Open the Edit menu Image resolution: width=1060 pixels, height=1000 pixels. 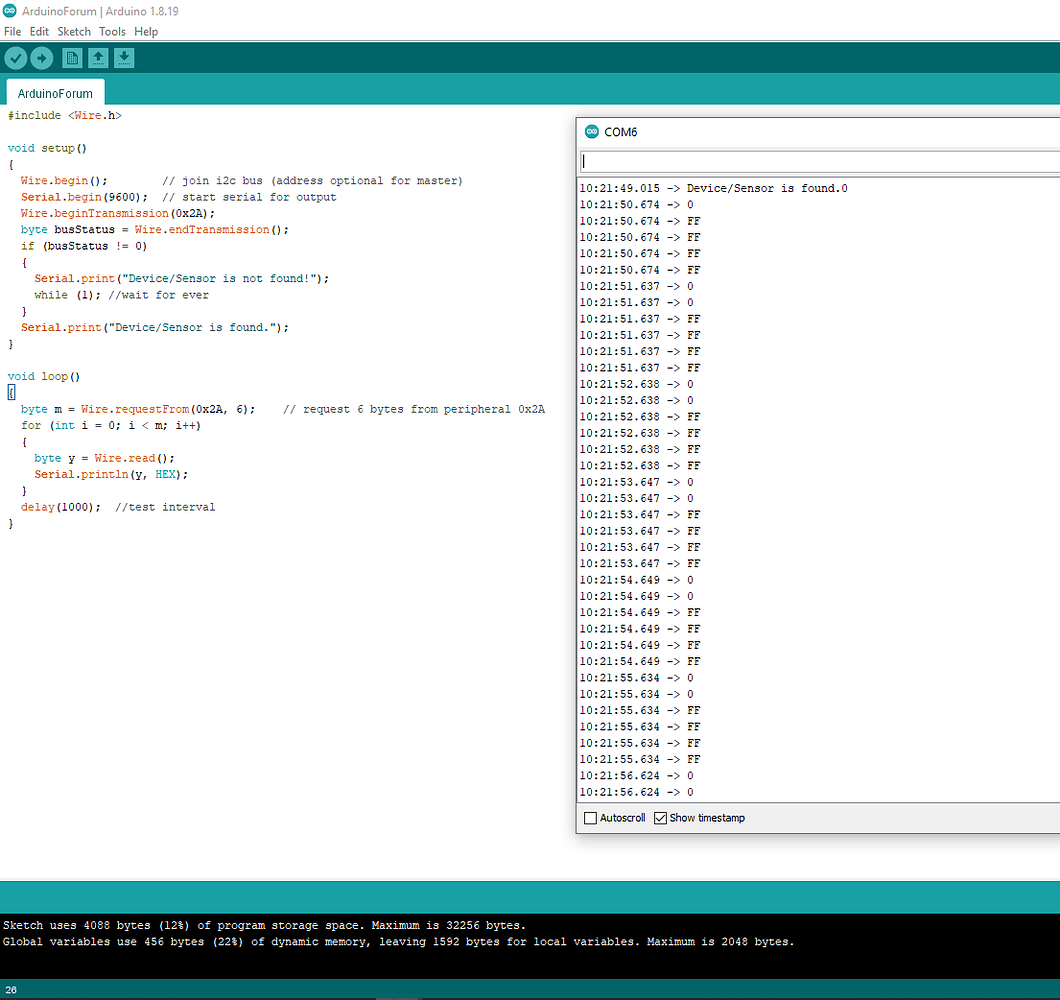point(39,31)
